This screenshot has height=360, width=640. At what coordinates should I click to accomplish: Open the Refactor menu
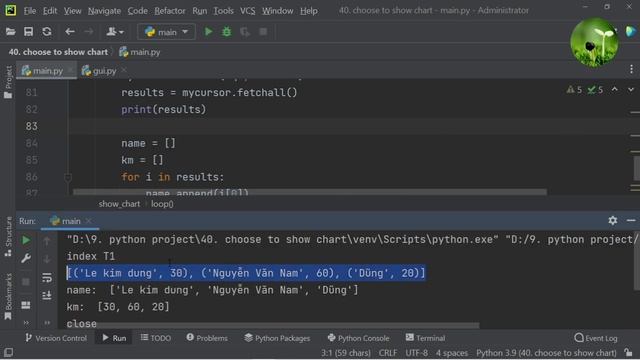pos(170,11)
